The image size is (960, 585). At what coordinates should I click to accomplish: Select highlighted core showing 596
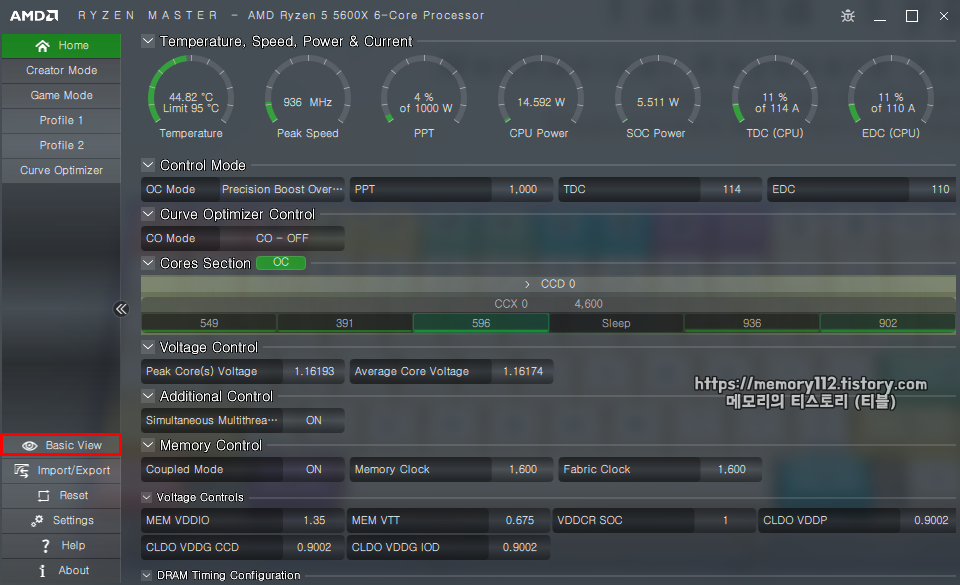point(481,323)
